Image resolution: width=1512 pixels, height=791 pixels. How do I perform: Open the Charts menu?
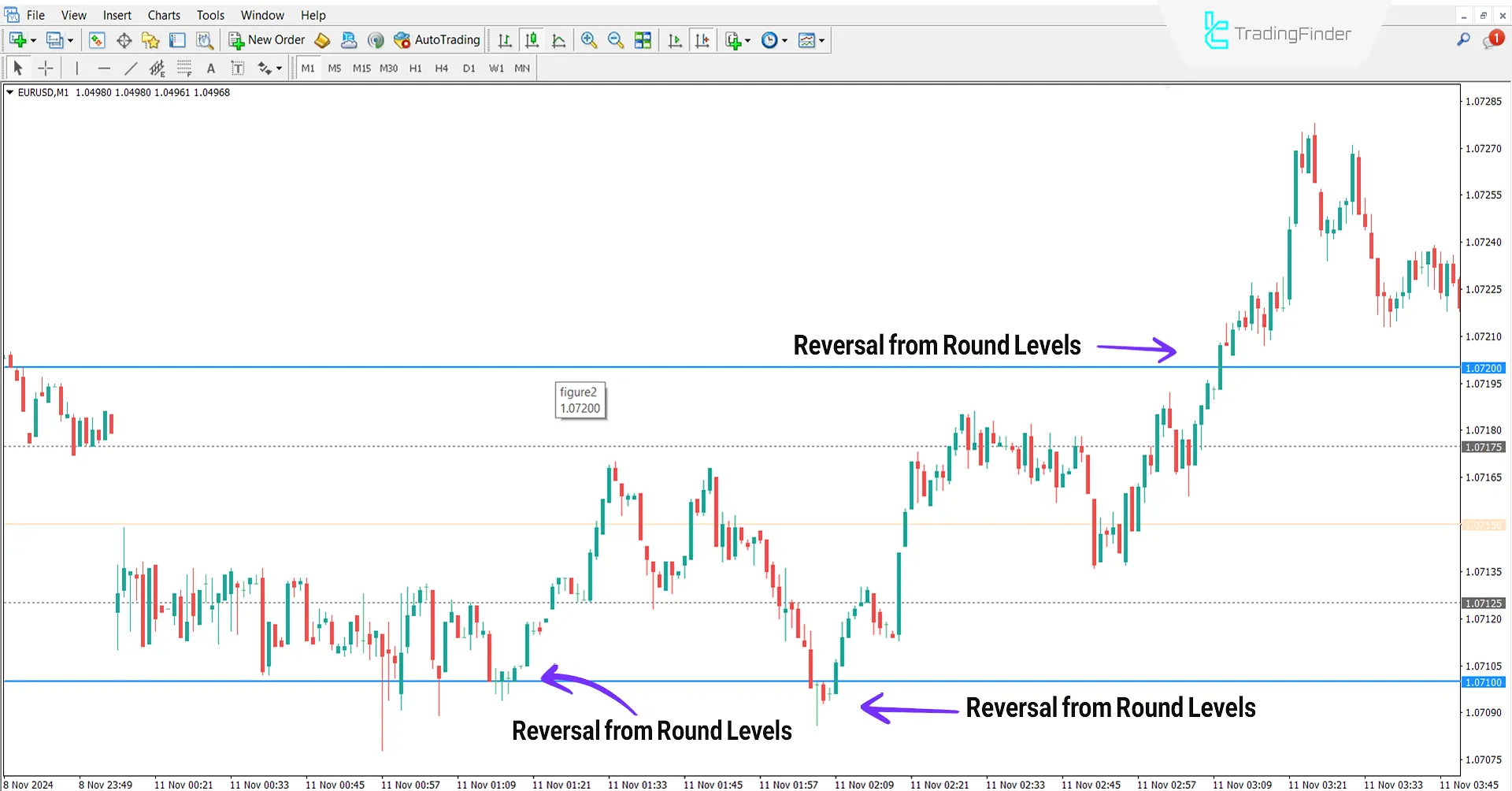pyautogui.click(x=164, y=15)
